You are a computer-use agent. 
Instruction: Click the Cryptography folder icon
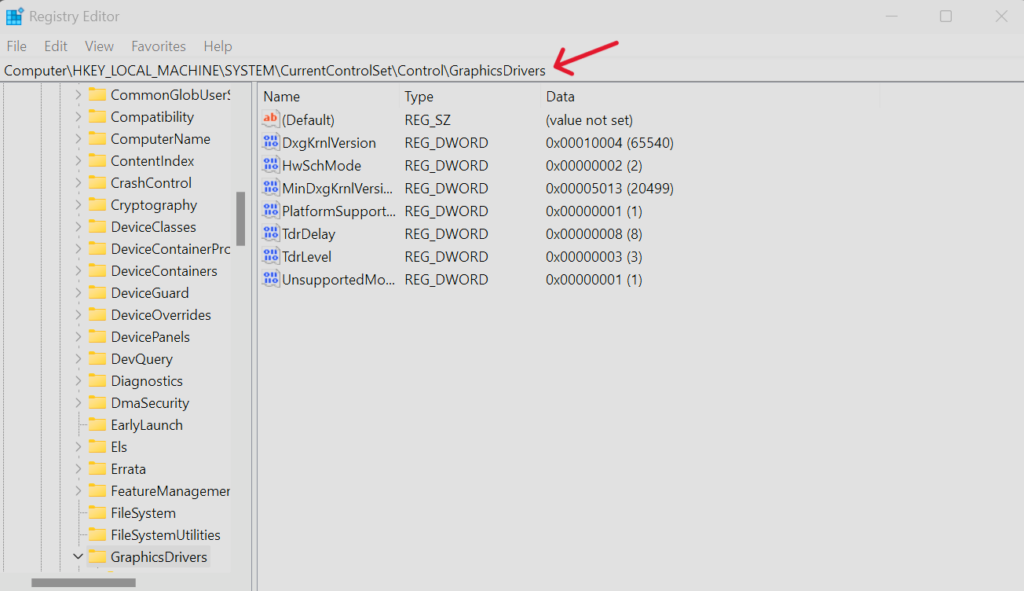[97, 205]
